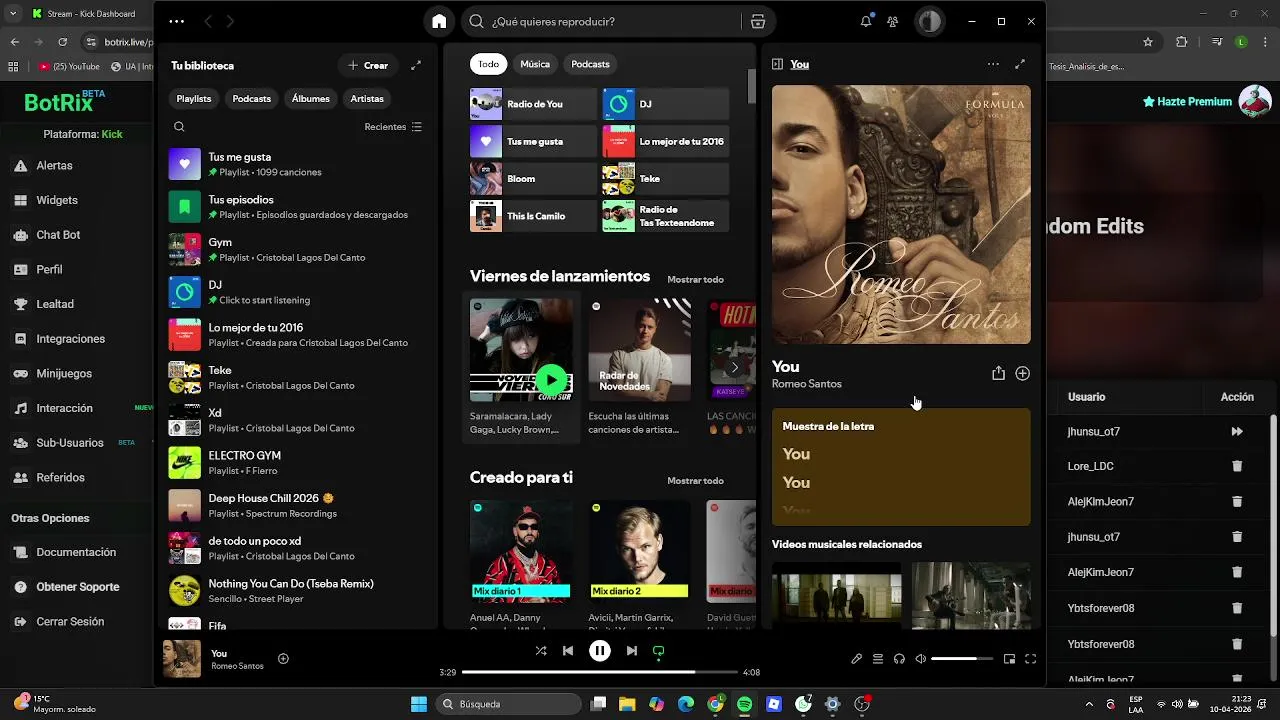The width and height of the screenshot is (1280, 720).
Task: Collapse Now Playing view panel icon
Action: pos(777,64)
